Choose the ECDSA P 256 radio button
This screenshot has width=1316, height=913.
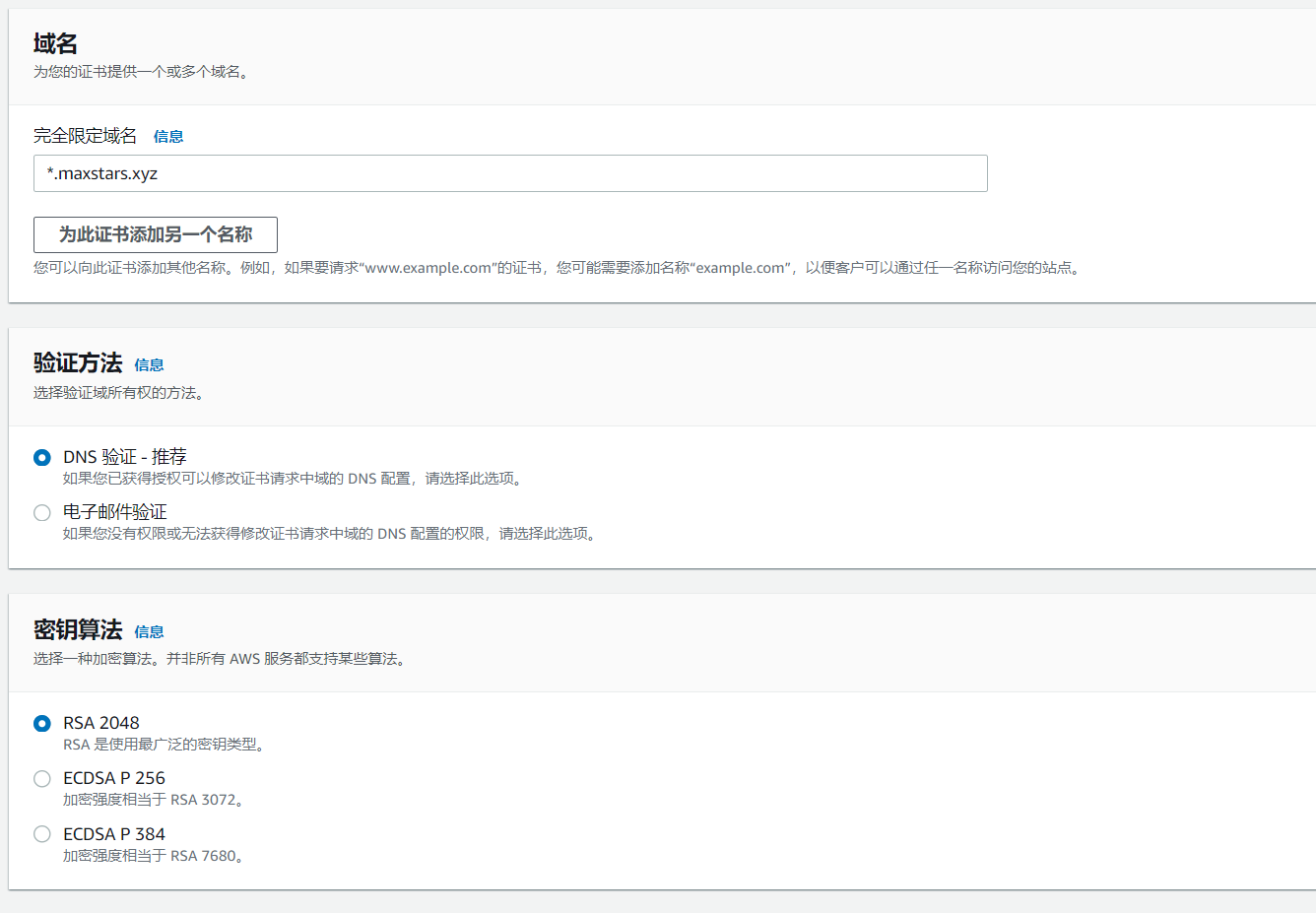pos(42,779)
